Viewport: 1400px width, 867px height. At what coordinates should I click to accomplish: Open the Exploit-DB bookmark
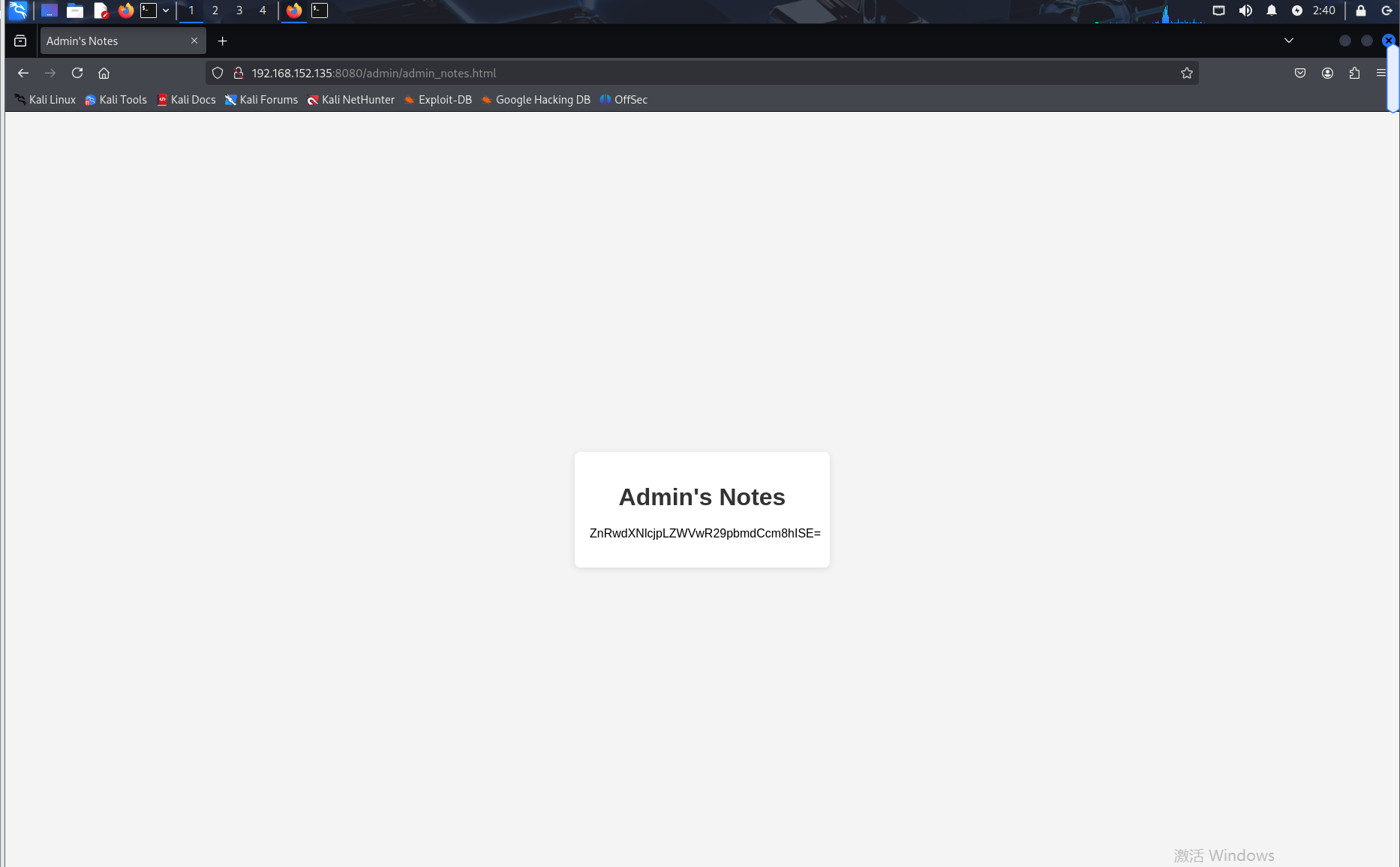(x=438, y=100)
